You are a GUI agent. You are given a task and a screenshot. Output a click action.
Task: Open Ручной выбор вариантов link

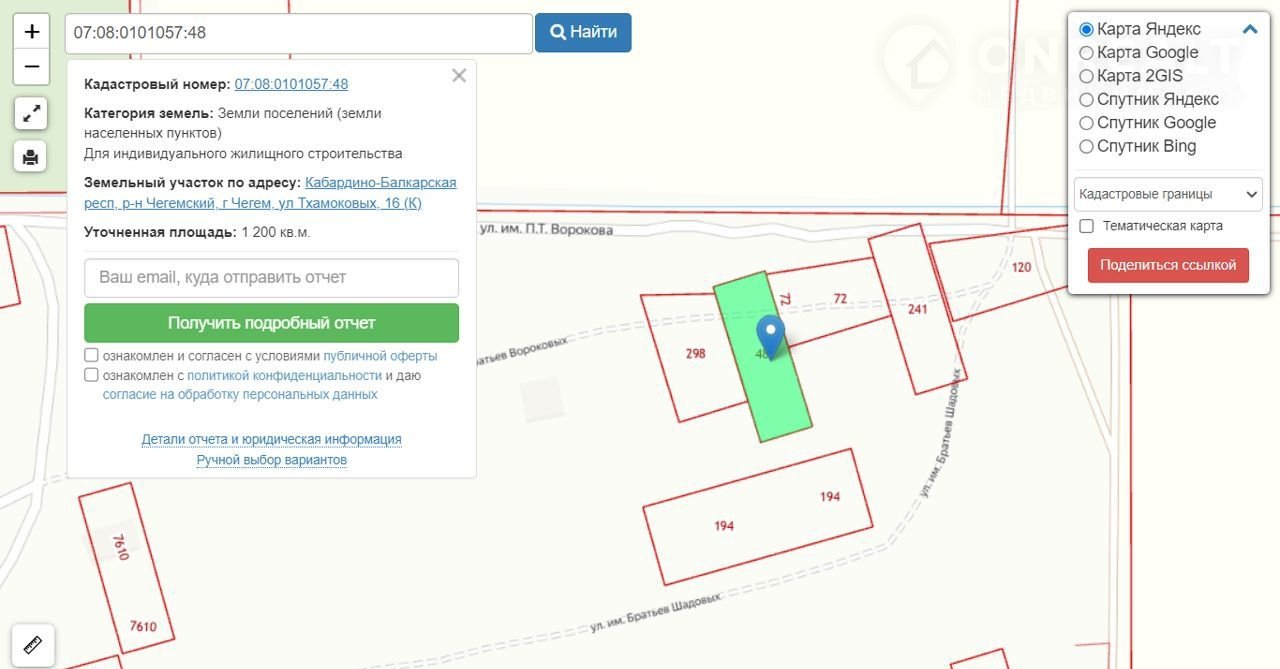(x=271, y=460)
